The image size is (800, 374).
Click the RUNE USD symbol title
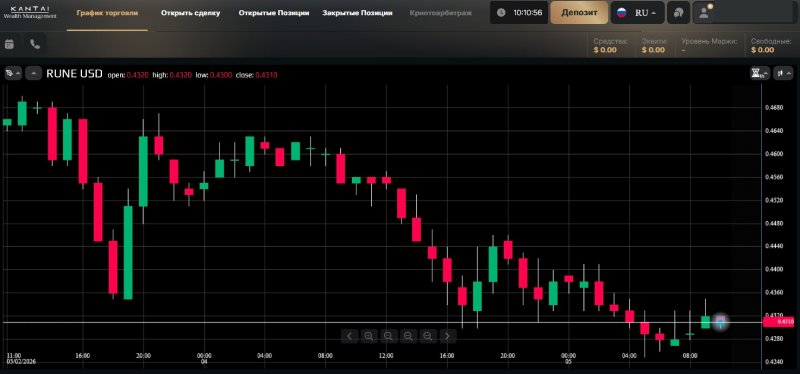click(x=74, y=73)
